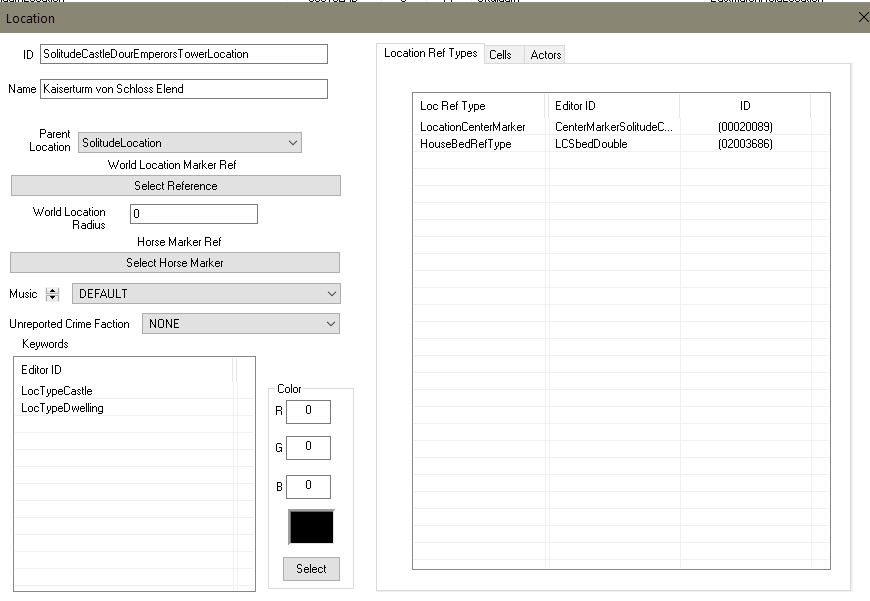Switch to the Actors tab
Viewport: 870px width, 601px height.
coord(546,55)
